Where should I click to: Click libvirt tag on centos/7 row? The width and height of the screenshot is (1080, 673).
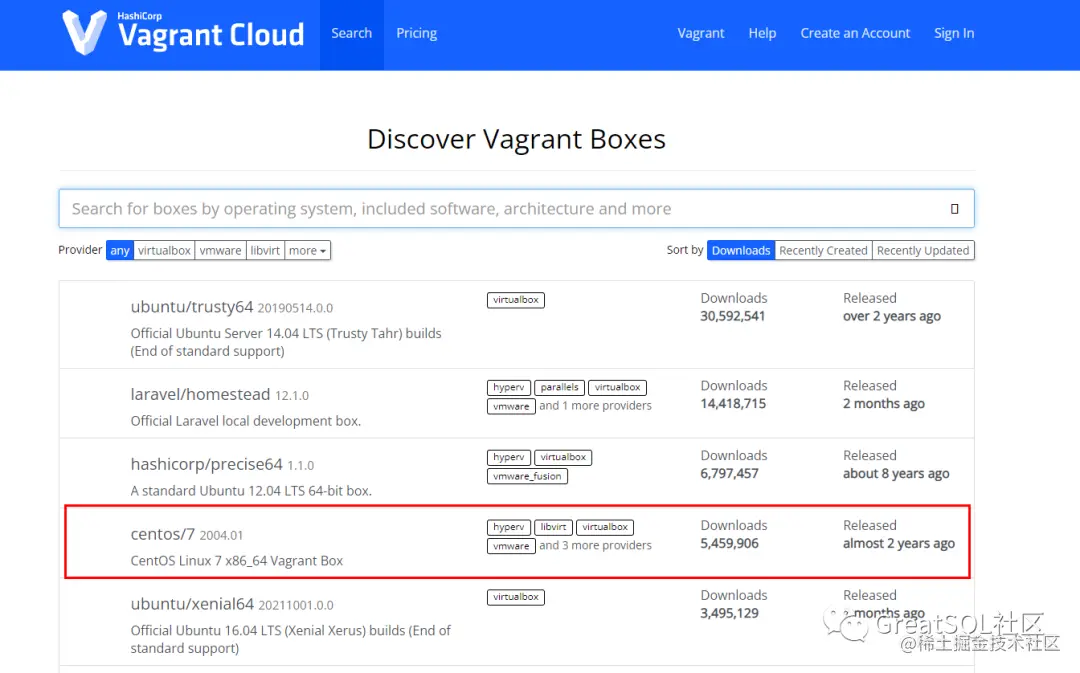tap(553, 528)
